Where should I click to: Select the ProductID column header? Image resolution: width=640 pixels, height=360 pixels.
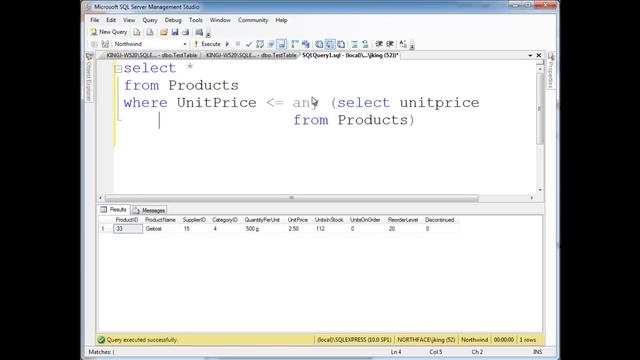(127, 220)
